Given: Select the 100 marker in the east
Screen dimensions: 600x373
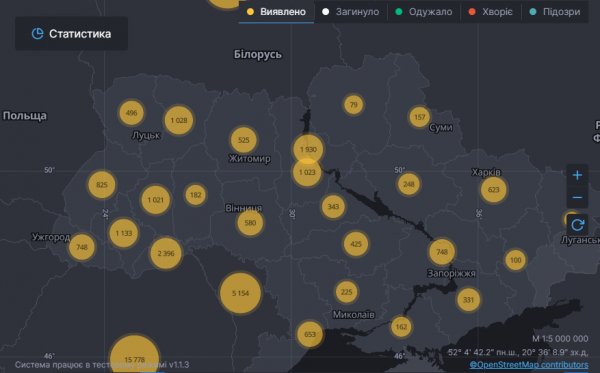Looking at the screenshot, I should pyautogui.click(x=515, y=260).
